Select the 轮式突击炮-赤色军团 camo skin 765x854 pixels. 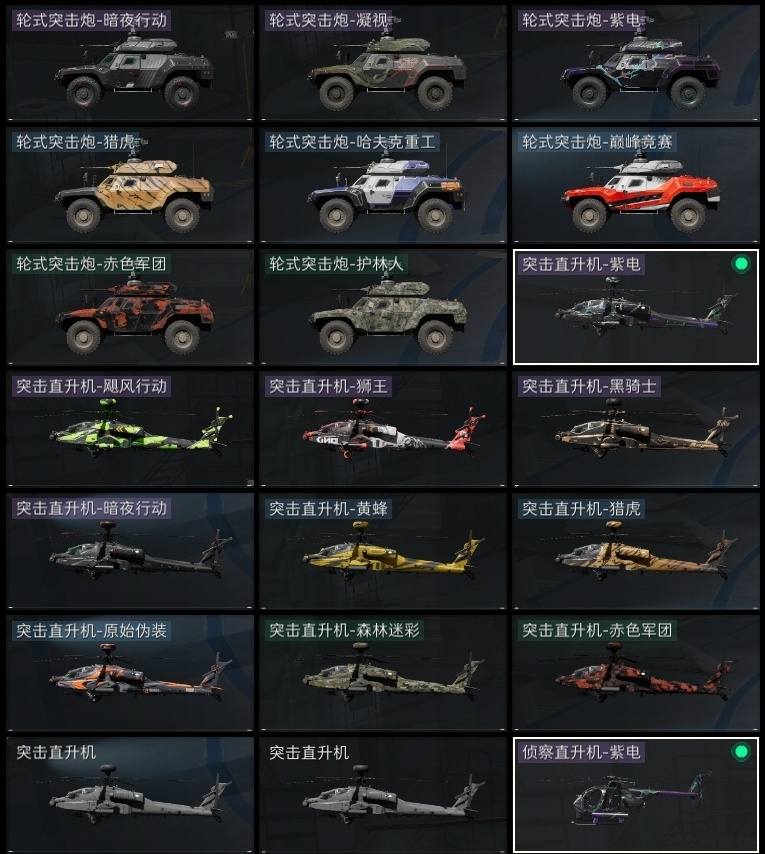(130, 307)
